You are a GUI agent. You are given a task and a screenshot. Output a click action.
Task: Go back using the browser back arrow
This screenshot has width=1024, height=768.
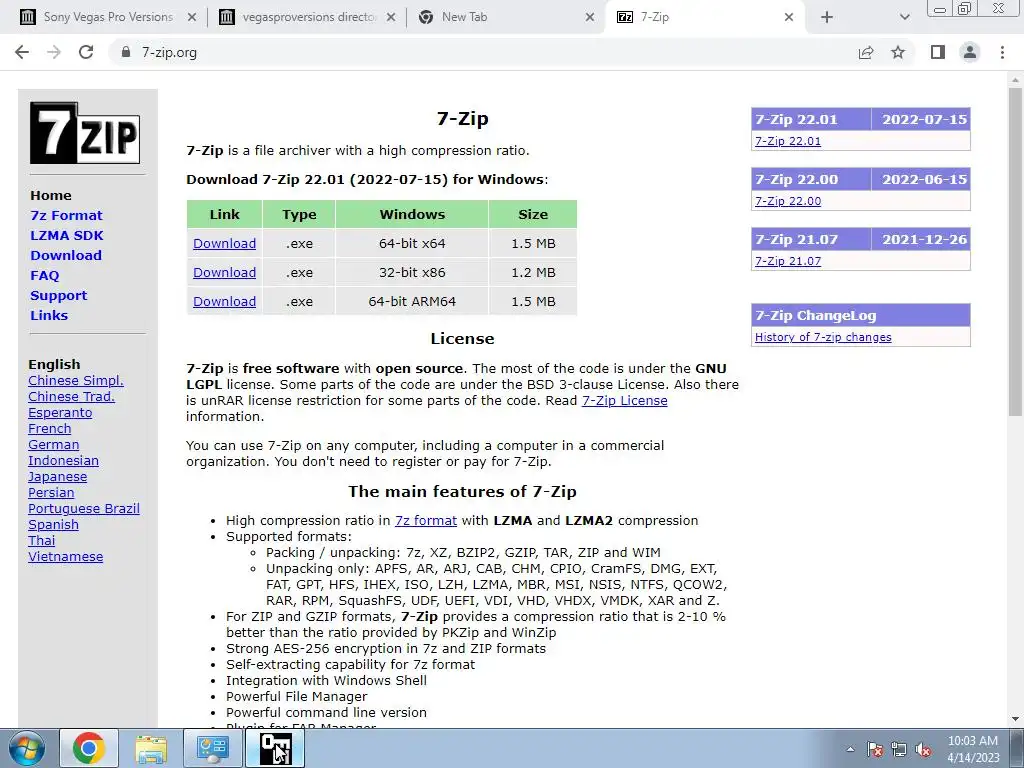point(22,52)
